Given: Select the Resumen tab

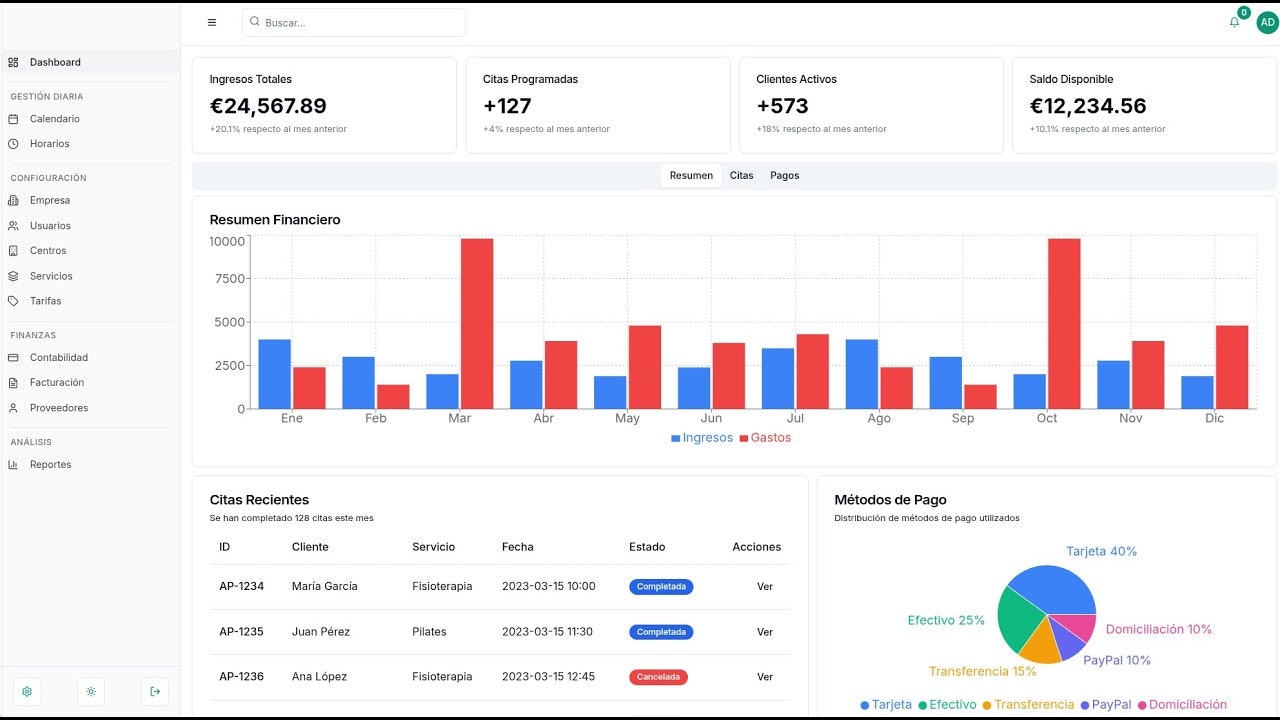Looking at the screenshot, I should coord(691,176).
